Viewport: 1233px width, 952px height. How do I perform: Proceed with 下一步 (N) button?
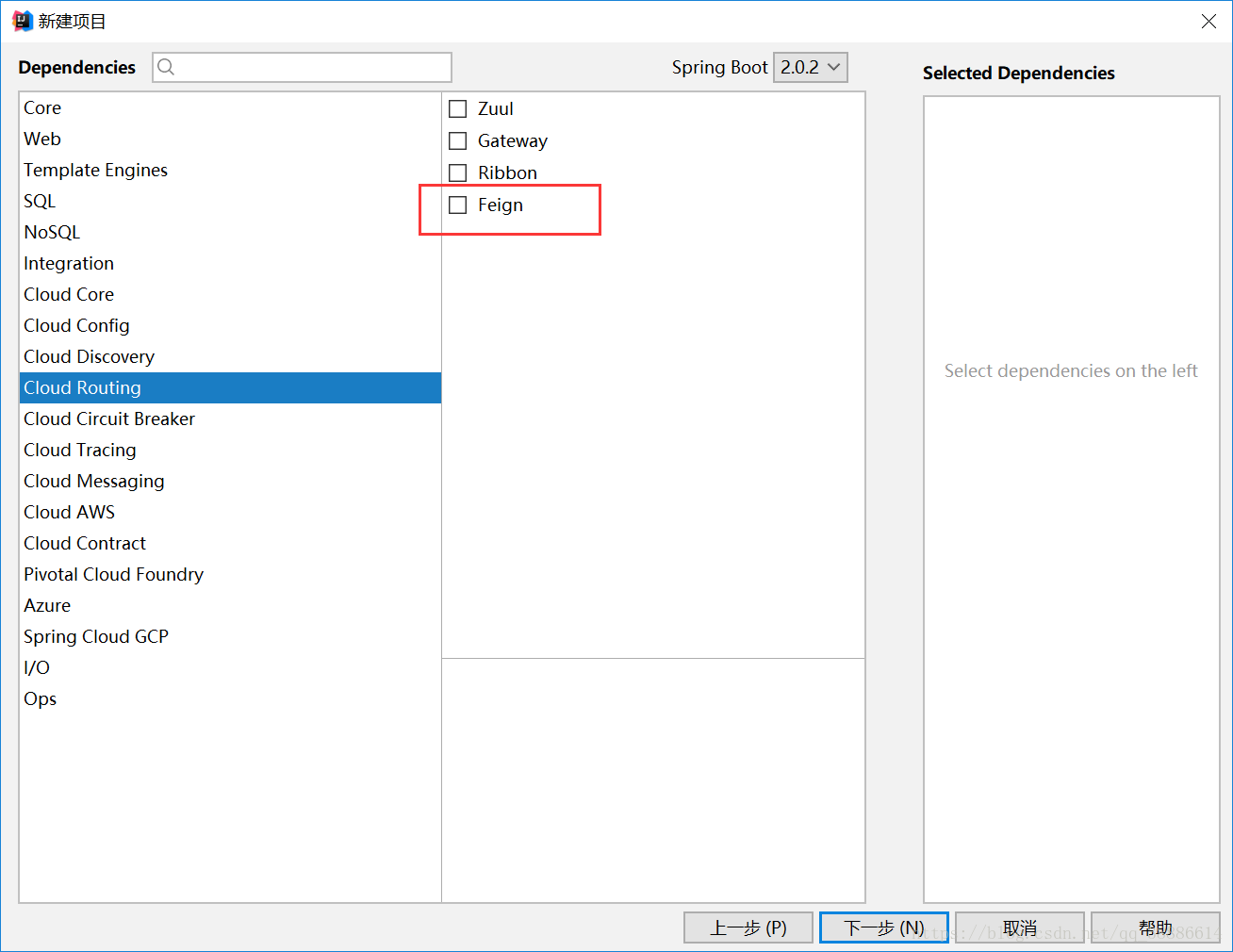[884, 927]
